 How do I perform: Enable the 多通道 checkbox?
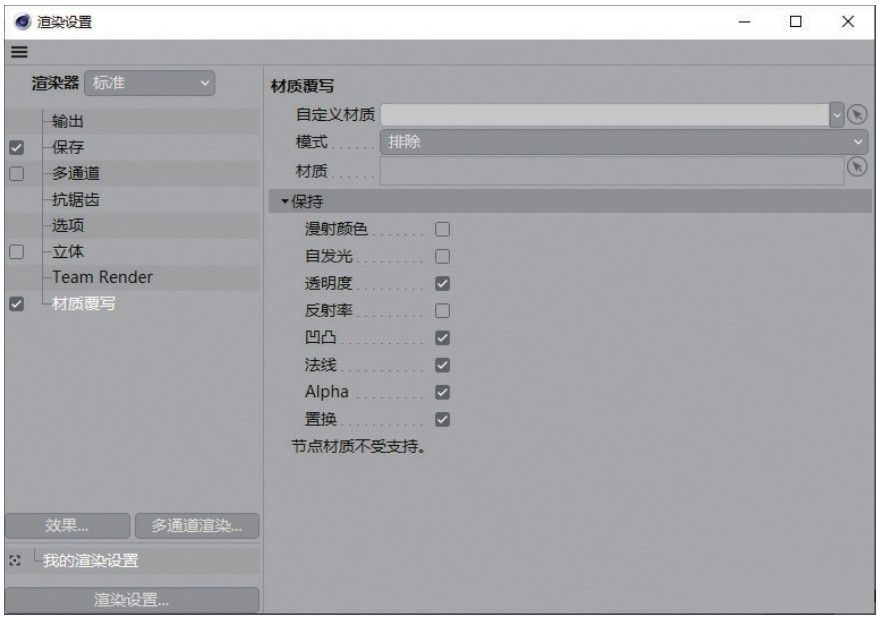17,174
